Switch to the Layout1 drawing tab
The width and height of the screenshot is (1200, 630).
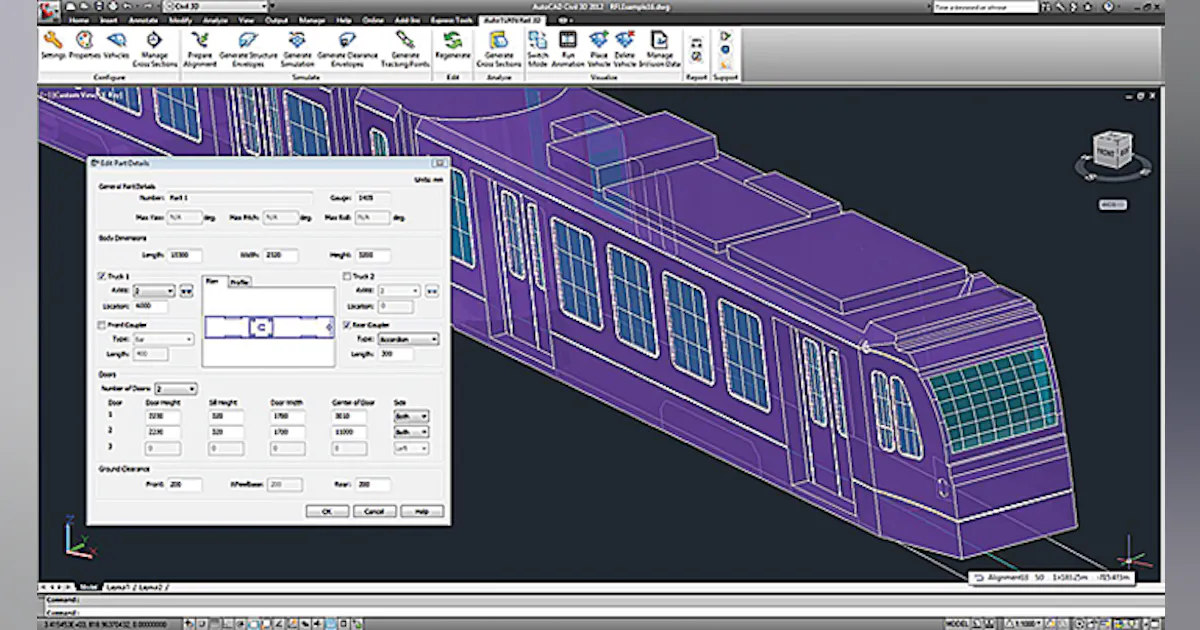(121, 586)
